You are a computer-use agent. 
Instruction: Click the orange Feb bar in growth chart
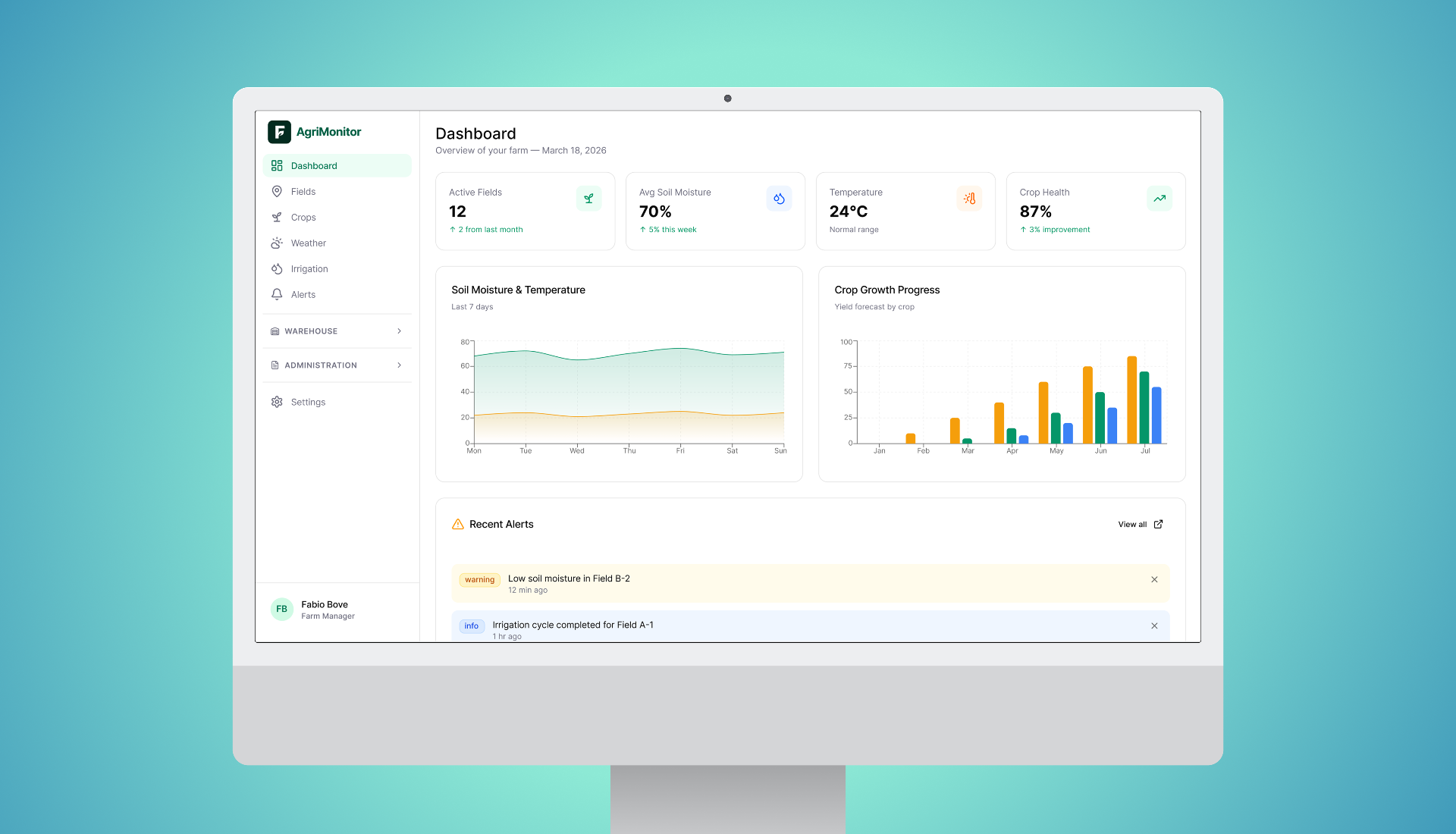tap(911, 439)
